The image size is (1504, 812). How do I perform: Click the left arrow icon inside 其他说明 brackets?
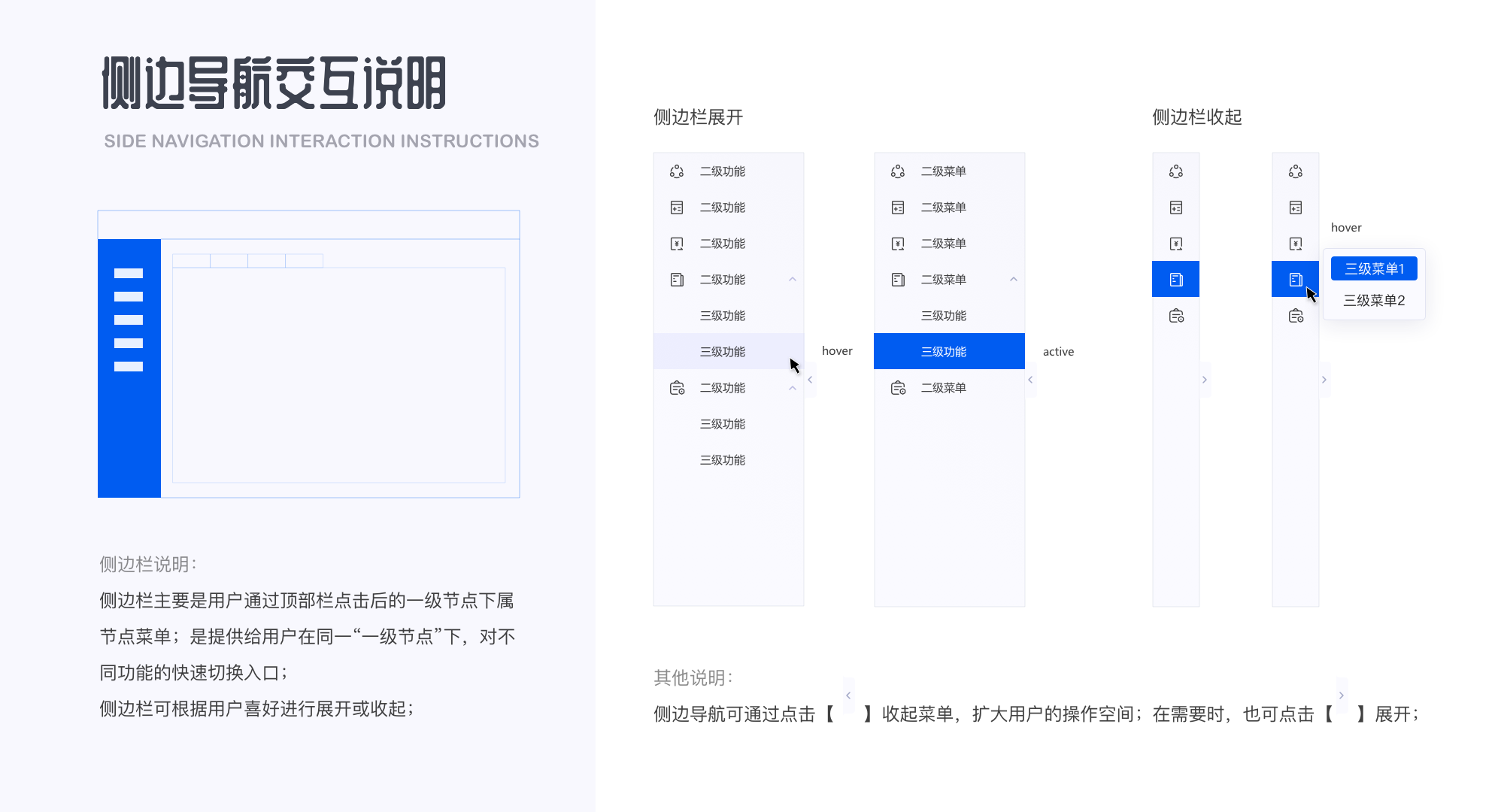[x=848, y=695]
